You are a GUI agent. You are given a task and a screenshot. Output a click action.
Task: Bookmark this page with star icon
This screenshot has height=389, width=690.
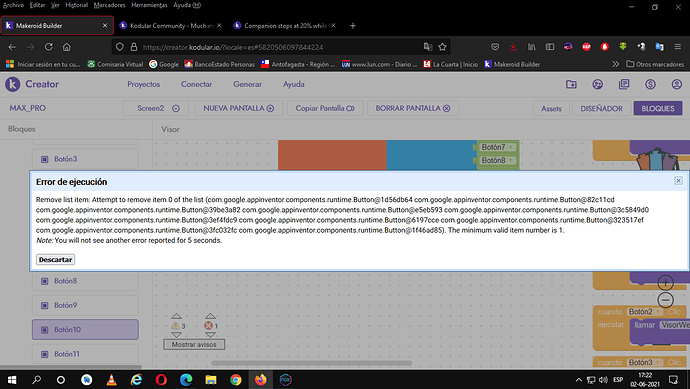click(x=442, y=47)
